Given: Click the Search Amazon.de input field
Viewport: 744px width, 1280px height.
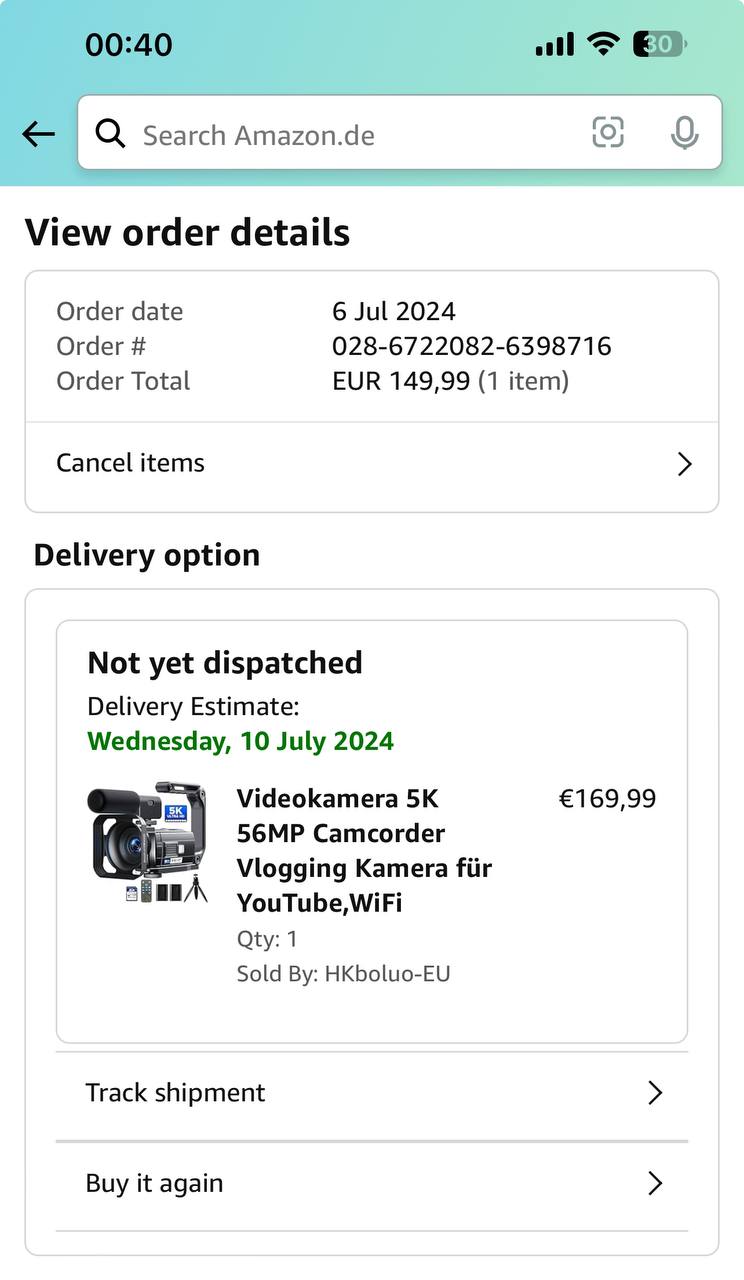Looking at the screenshot, I should click(350, 135).
